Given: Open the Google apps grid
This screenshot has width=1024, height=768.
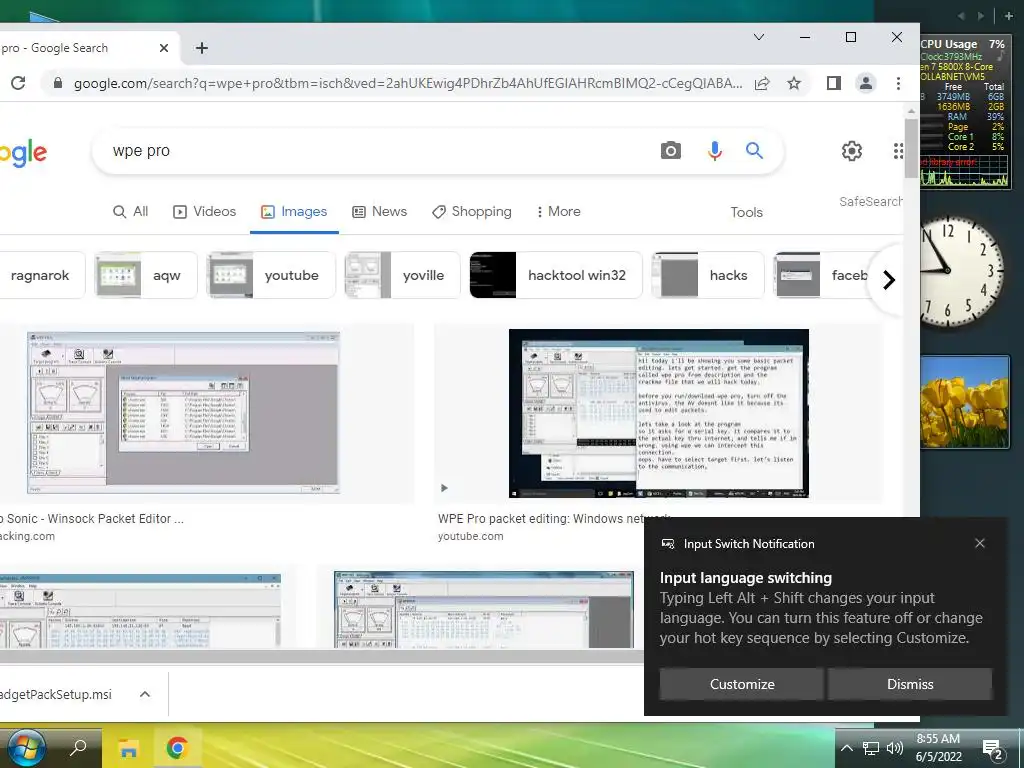Looking at the screenshot, I should click(x=898, y=151).
